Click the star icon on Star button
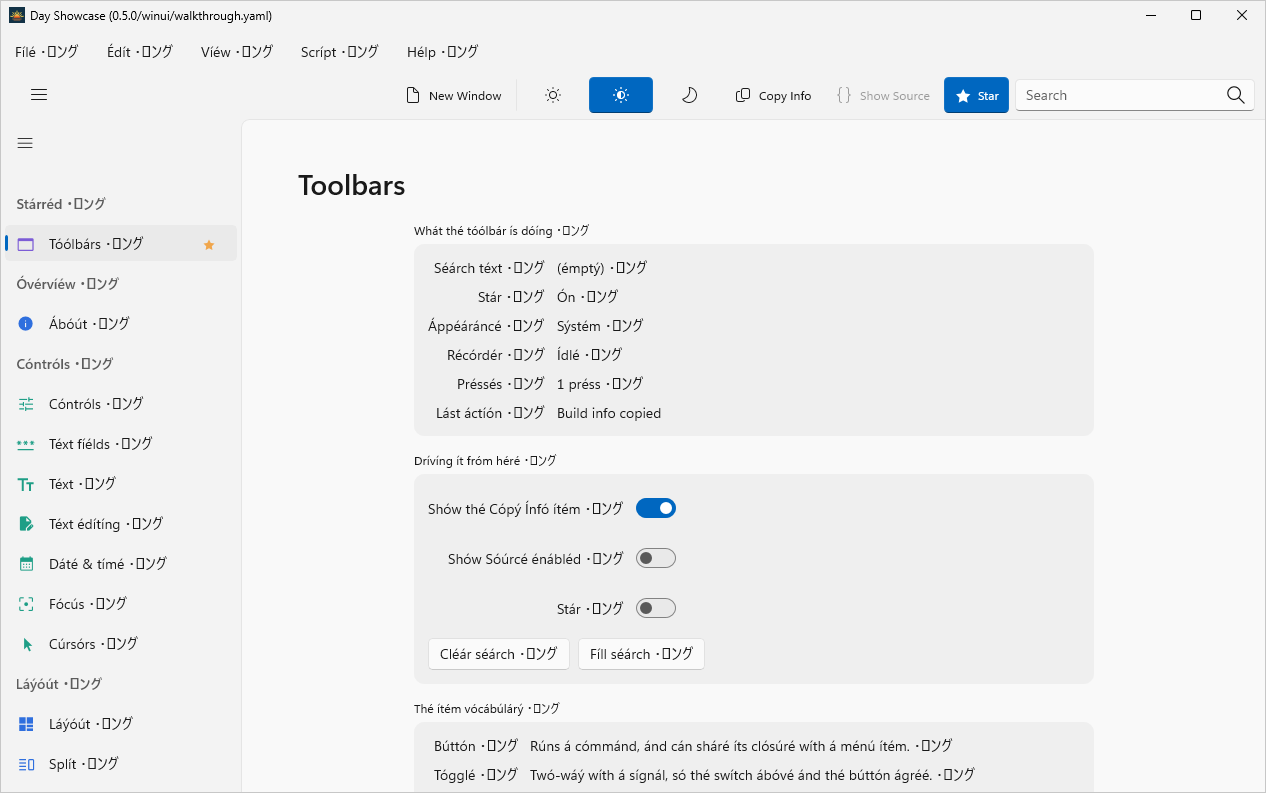 963,96
